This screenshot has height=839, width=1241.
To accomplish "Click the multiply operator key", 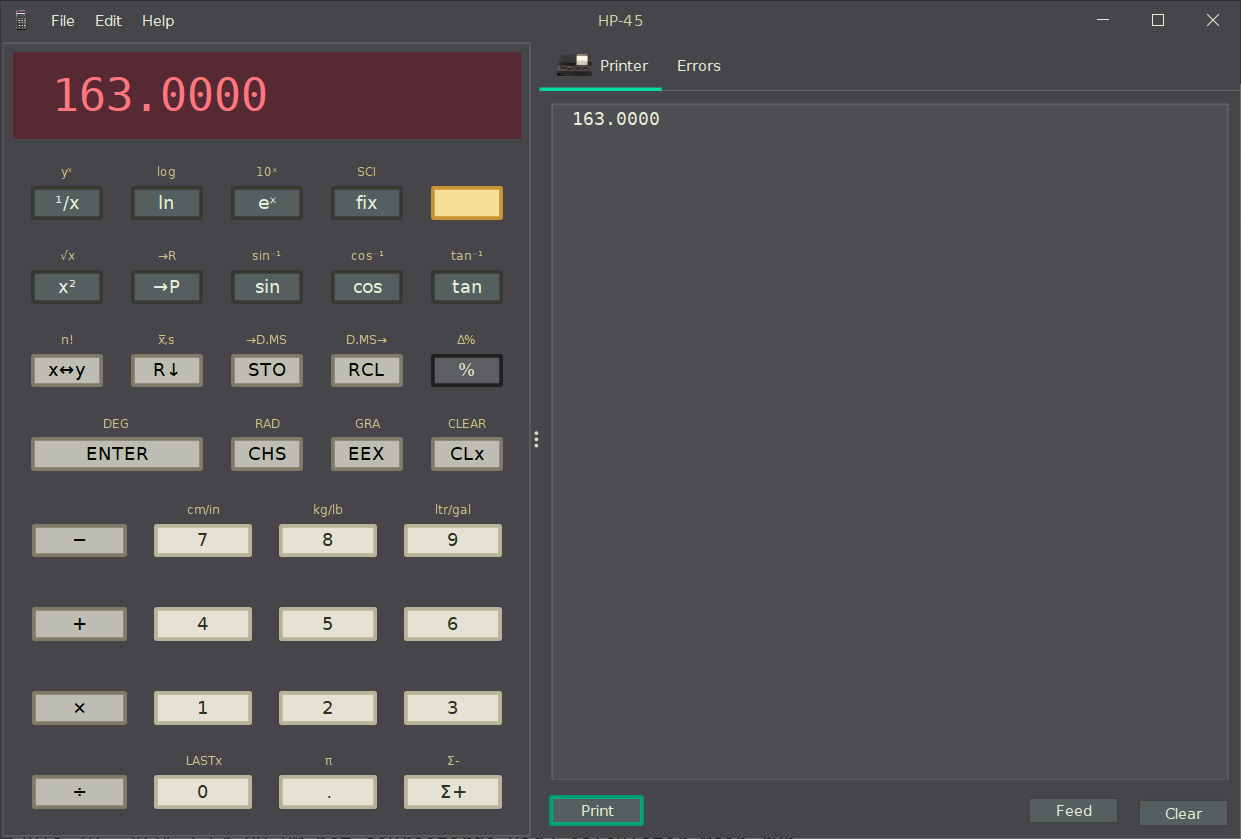I will [x=80, y=708].
